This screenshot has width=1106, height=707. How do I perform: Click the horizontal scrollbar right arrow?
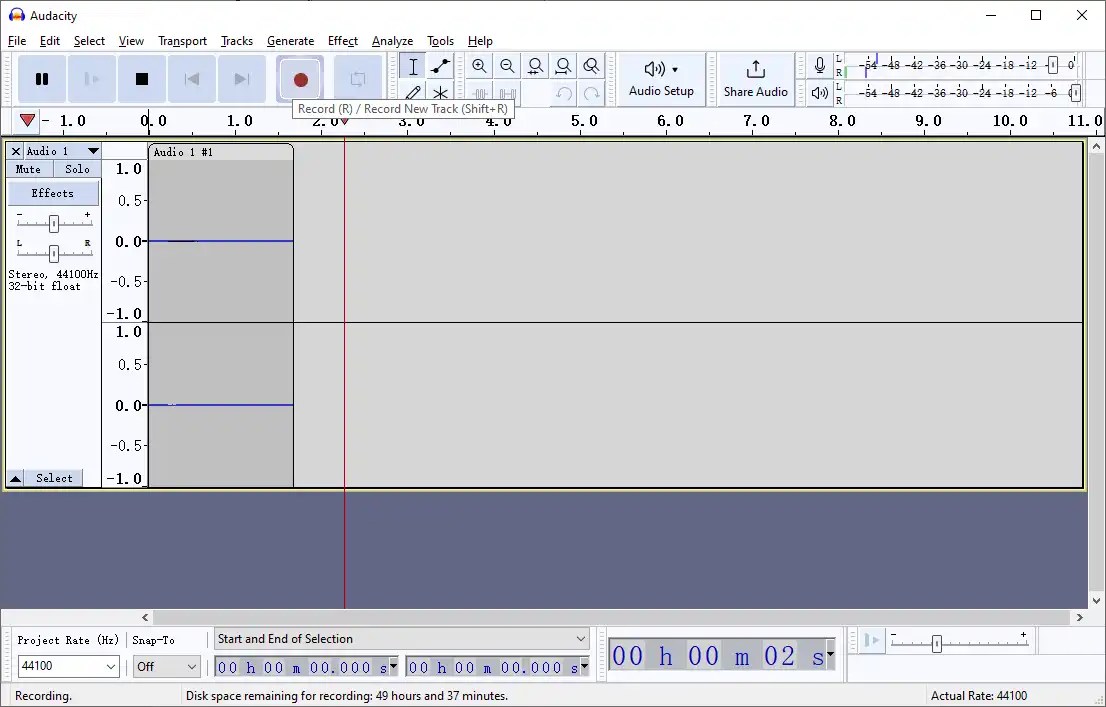(1080, 617)
